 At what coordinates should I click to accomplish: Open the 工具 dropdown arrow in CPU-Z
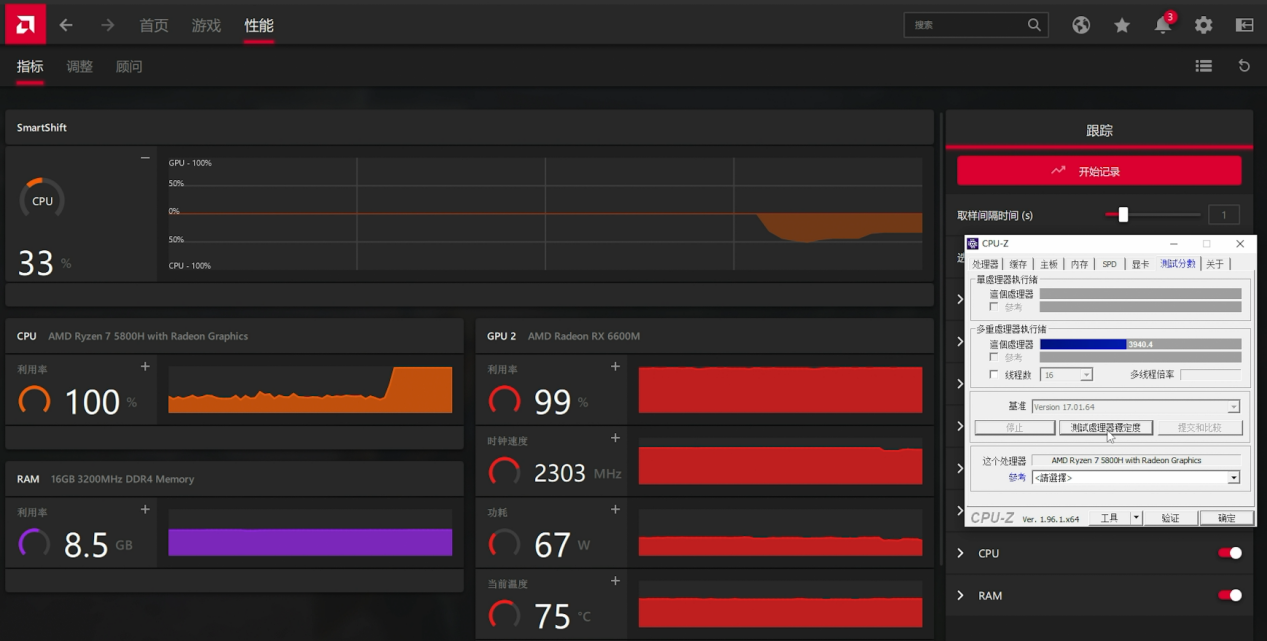point(1136,518)
